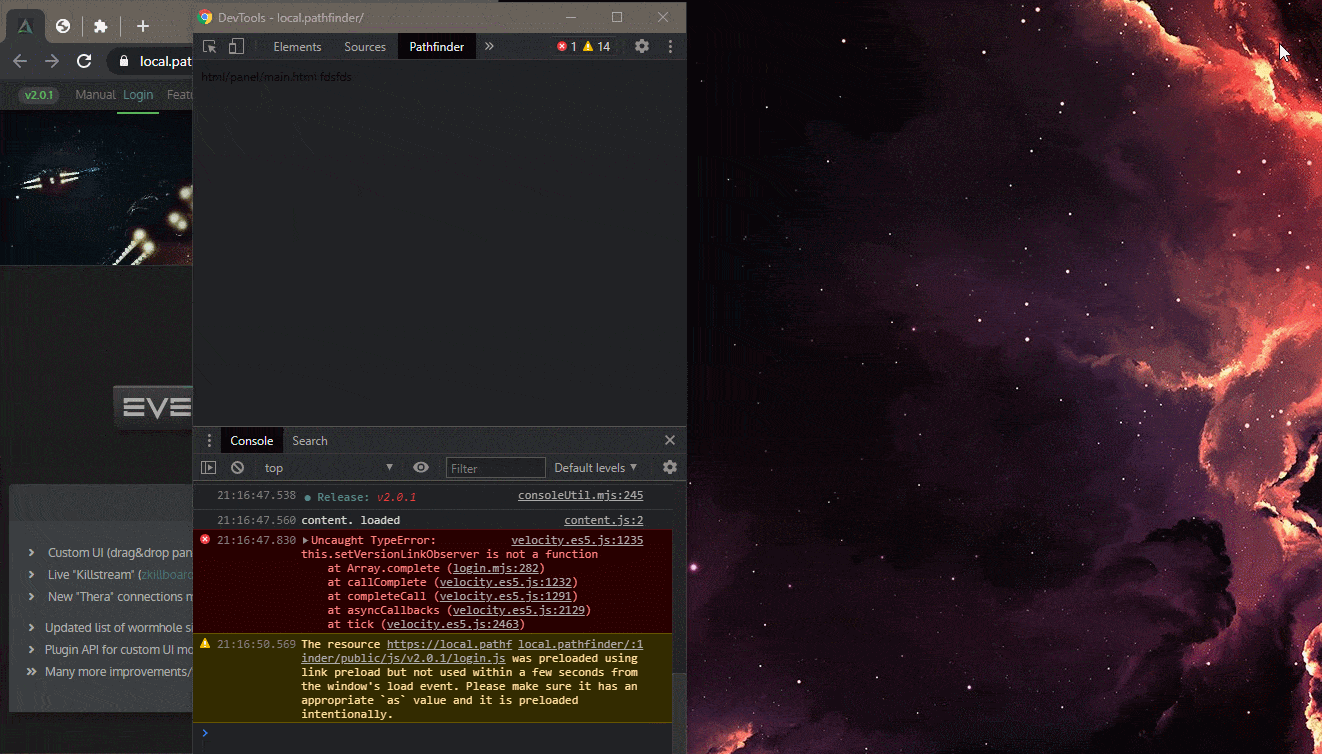The width and height of the screenshot is (1322, 754).
Task: Expand the more tabs chevron in DevTools
Action: tap(489, 47)
